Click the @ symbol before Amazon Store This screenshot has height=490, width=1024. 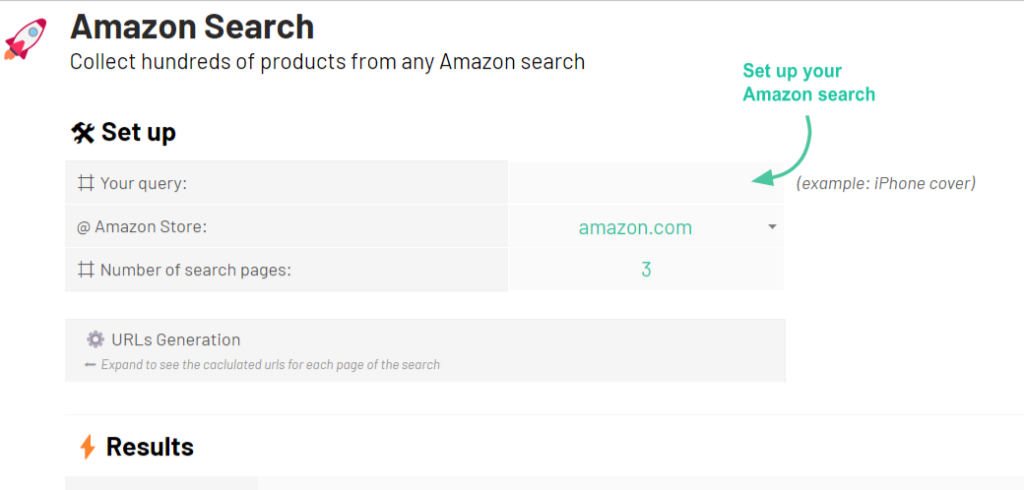tap(82, 227)
